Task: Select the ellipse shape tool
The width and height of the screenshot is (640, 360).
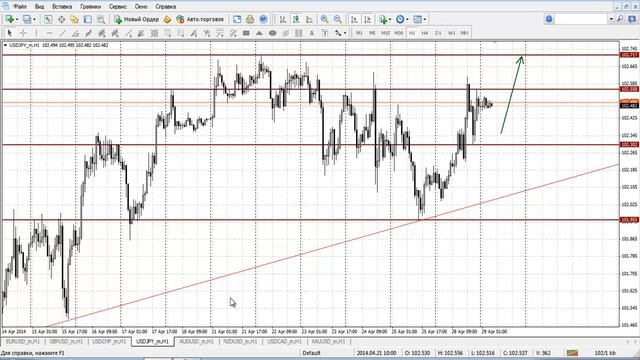Action: coord(273,33)
